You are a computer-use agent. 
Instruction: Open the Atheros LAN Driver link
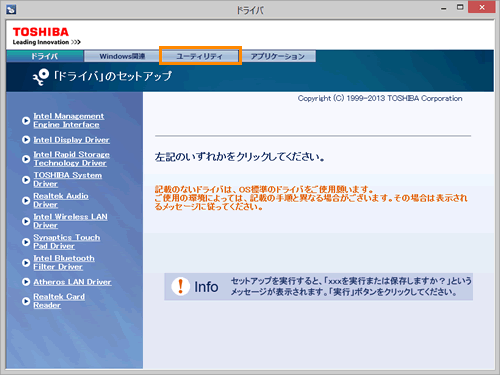pos(72,282)
